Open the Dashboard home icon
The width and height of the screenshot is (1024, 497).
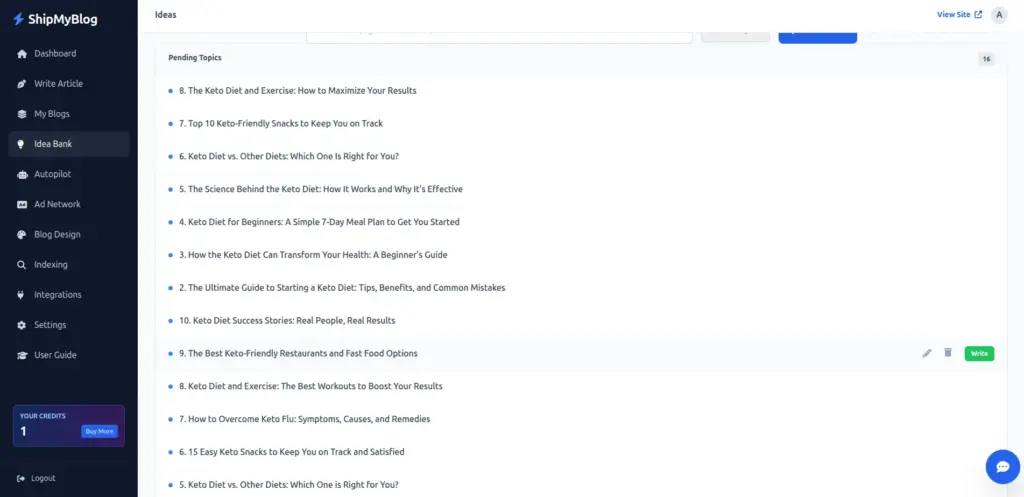[x=22, y=54]
